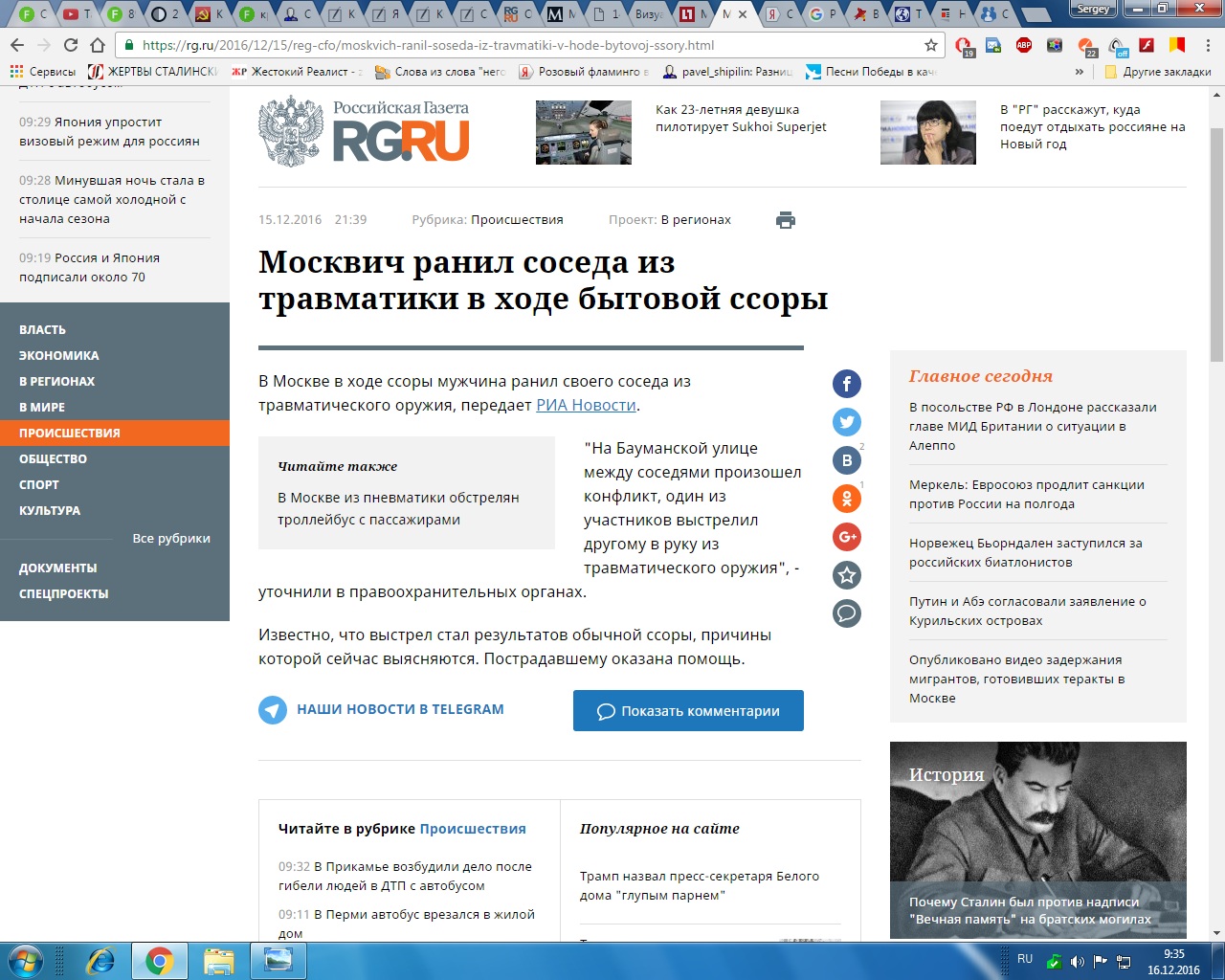Image resolution: width=1225 pixels, height=980 pixels.
Task: Open File Explorer from taskbar
Action: [x=219, y=961]
